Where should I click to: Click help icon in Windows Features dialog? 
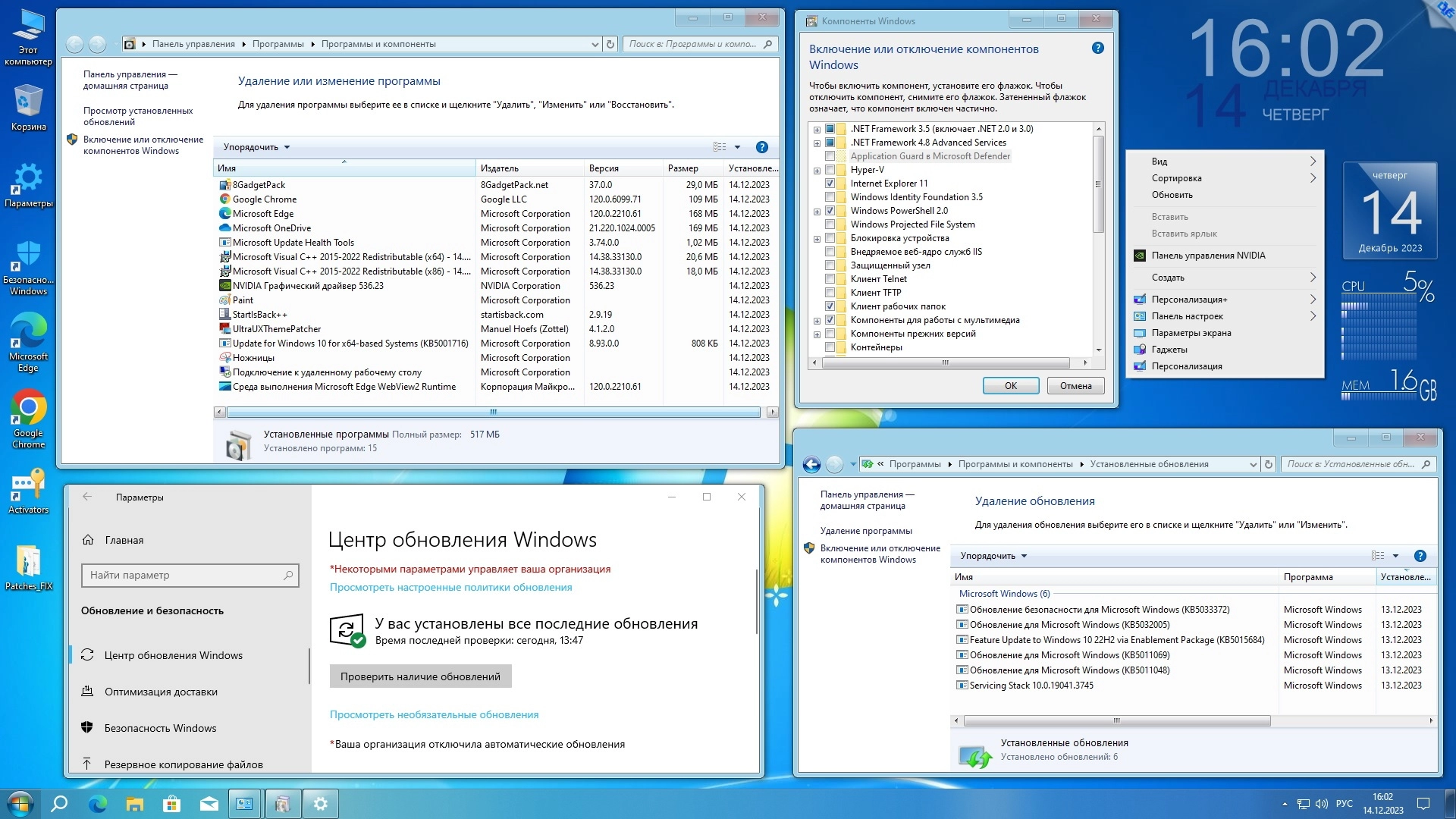coord(1097,49)
